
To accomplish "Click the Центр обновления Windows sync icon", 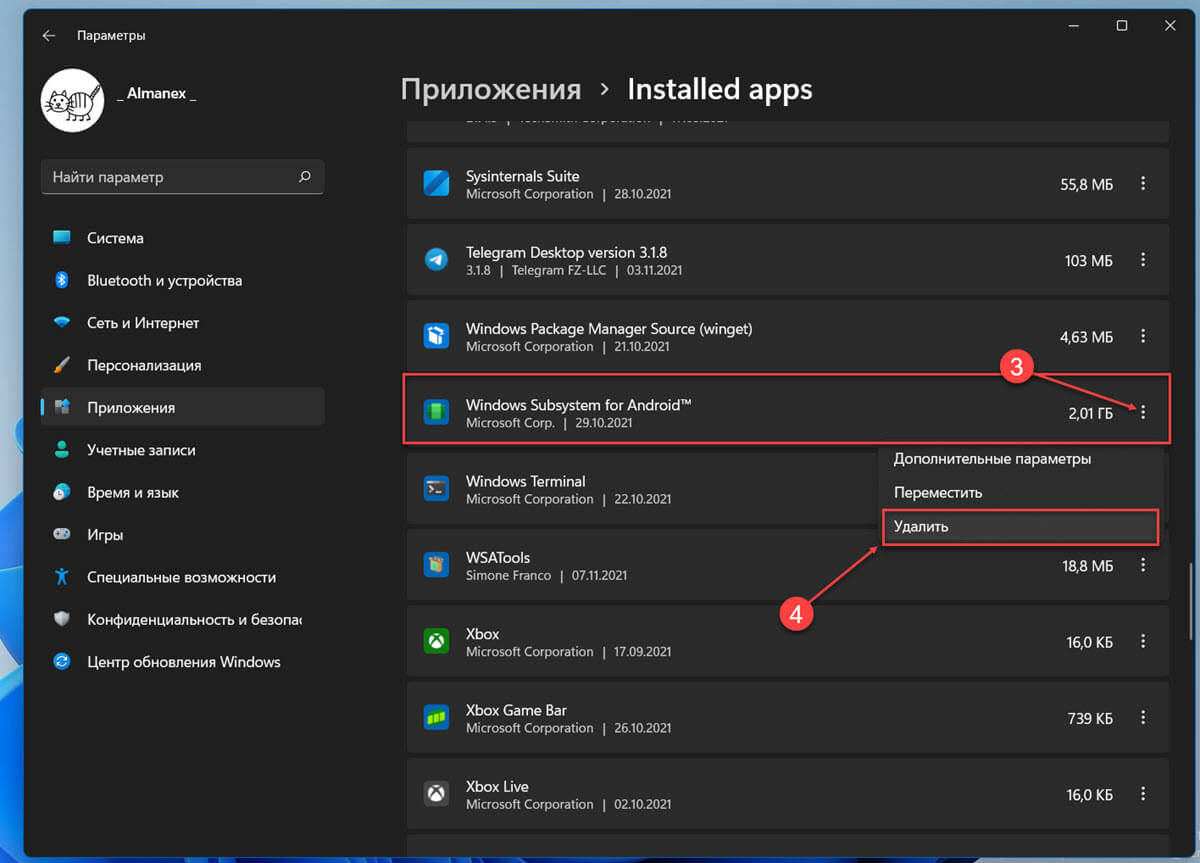I will coord(62,661).
